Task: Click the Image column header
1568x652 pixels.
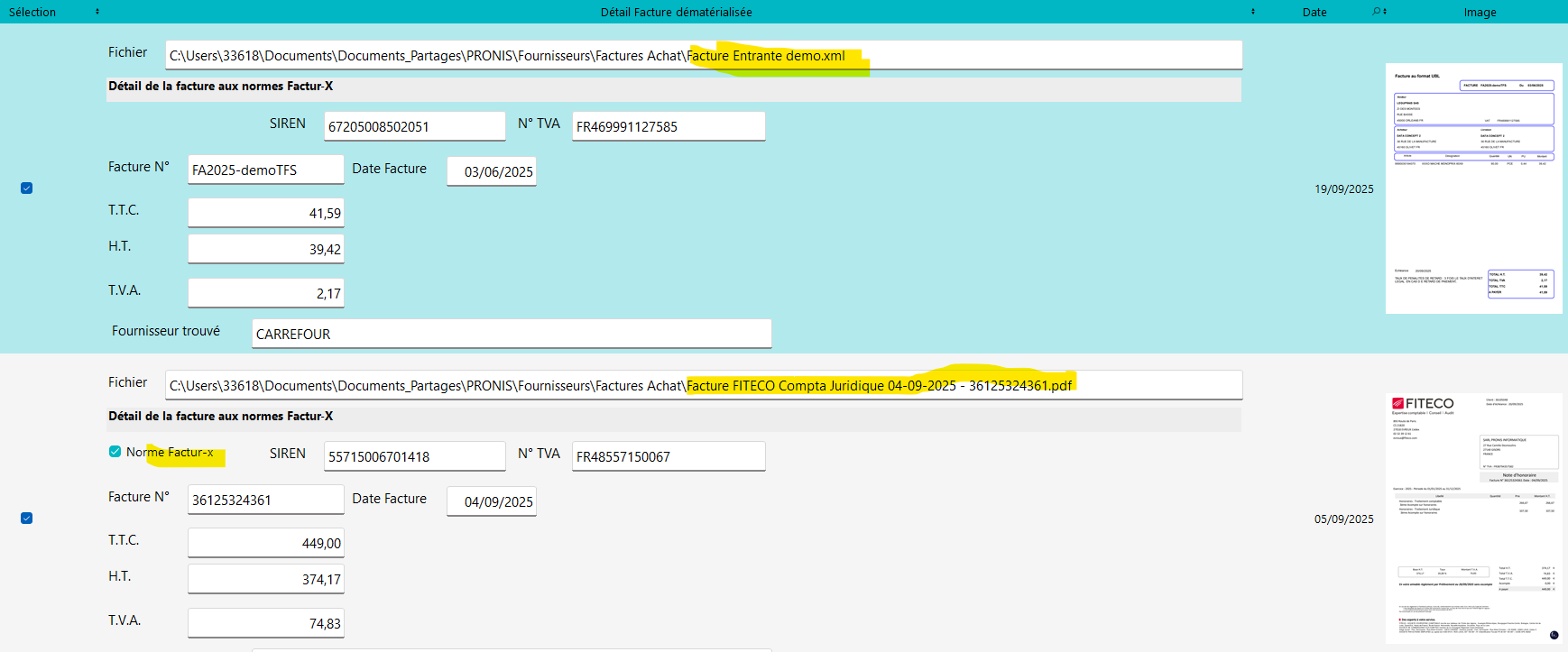Action: click(1480, 12)
